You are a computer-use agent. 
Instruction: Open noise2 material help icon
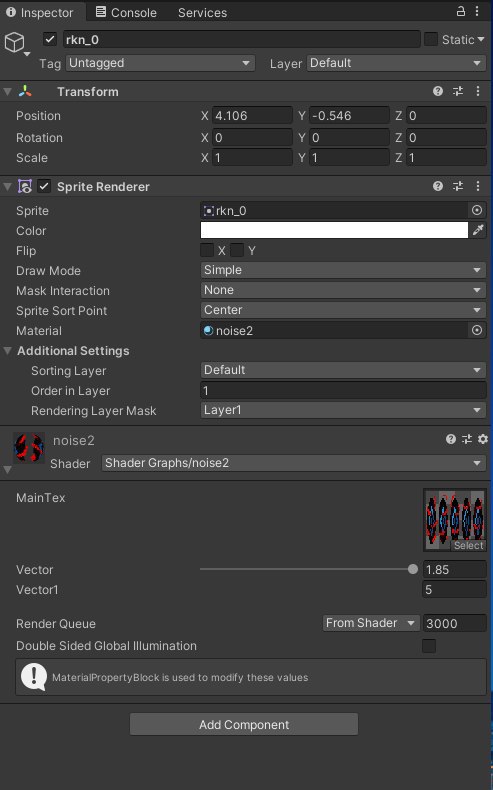451,439
